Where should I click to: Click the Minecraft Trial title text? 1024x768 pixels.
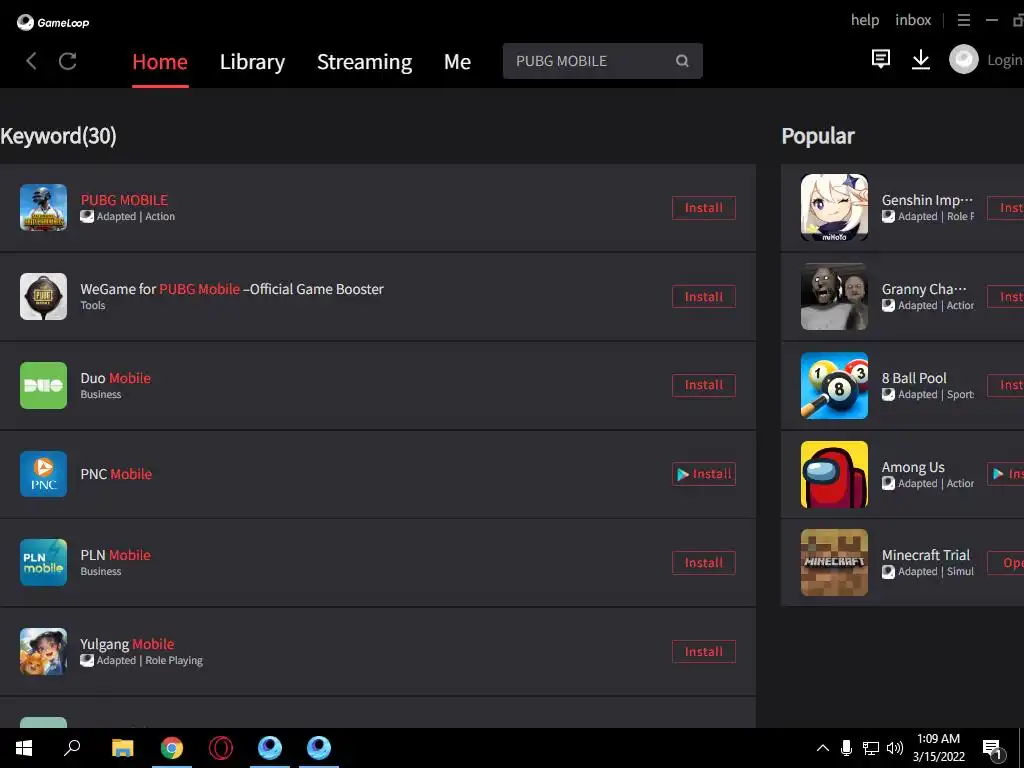[x=925, y=555]
